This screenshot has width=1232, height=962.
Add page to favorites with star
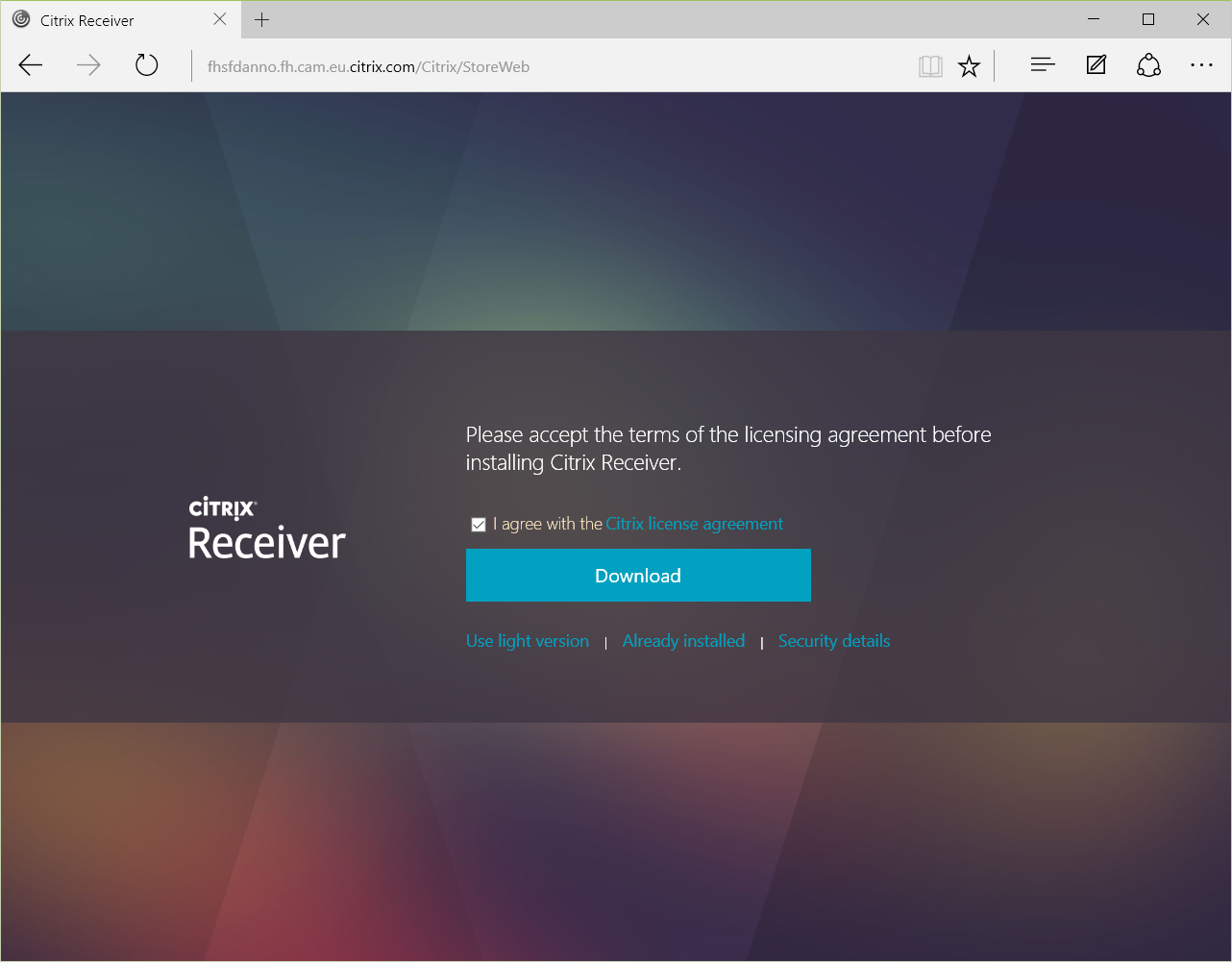pyautogui.click(x=969, y=66)
